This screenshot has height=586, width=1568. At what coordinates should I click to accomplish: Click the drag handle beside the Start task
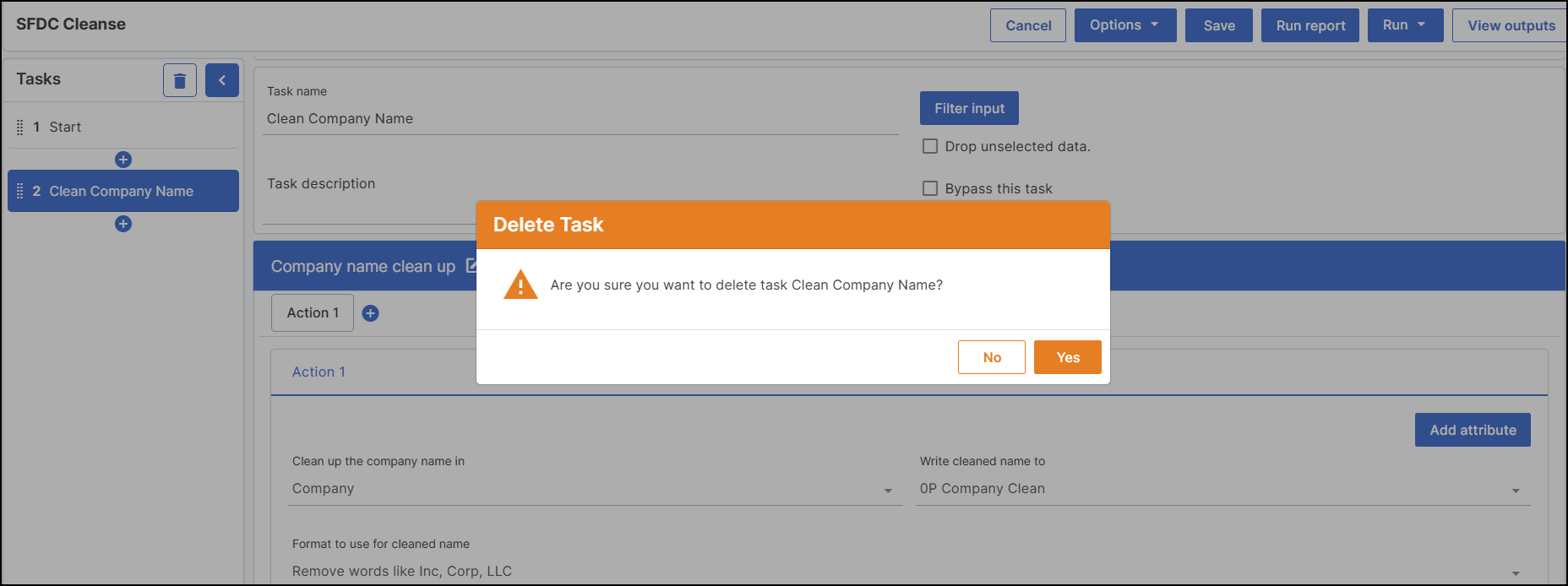point(20,127)
